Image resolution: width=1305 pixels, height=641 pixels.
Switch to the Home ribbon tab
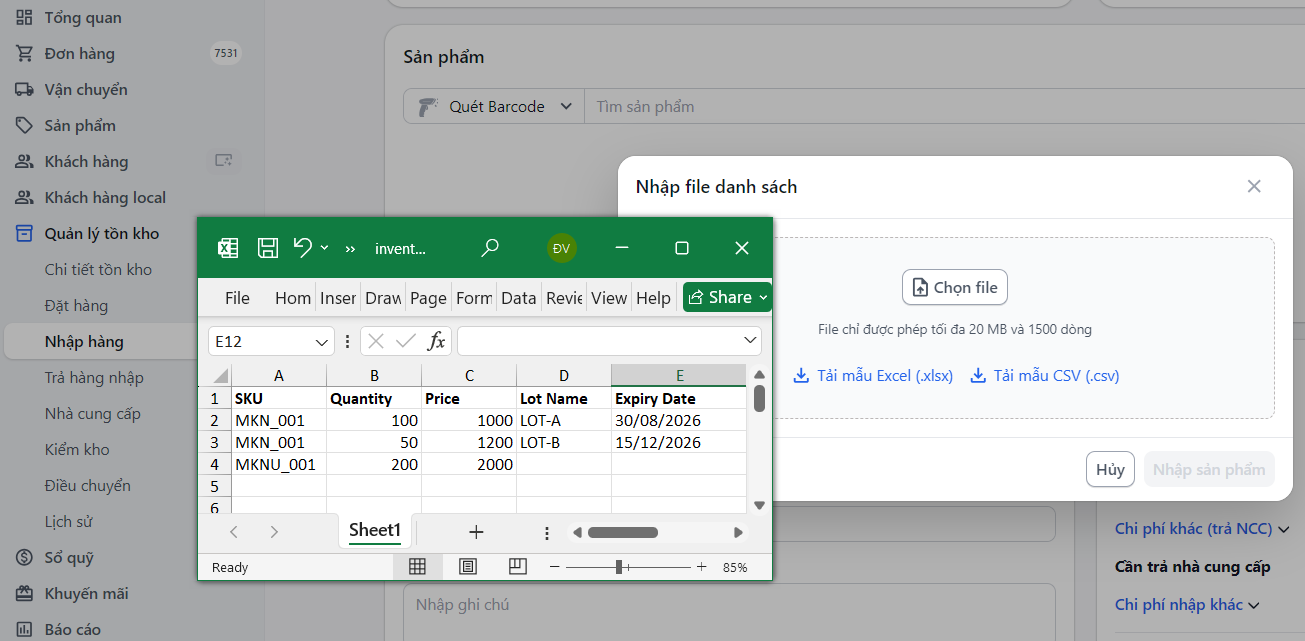(x=293, y=298)
